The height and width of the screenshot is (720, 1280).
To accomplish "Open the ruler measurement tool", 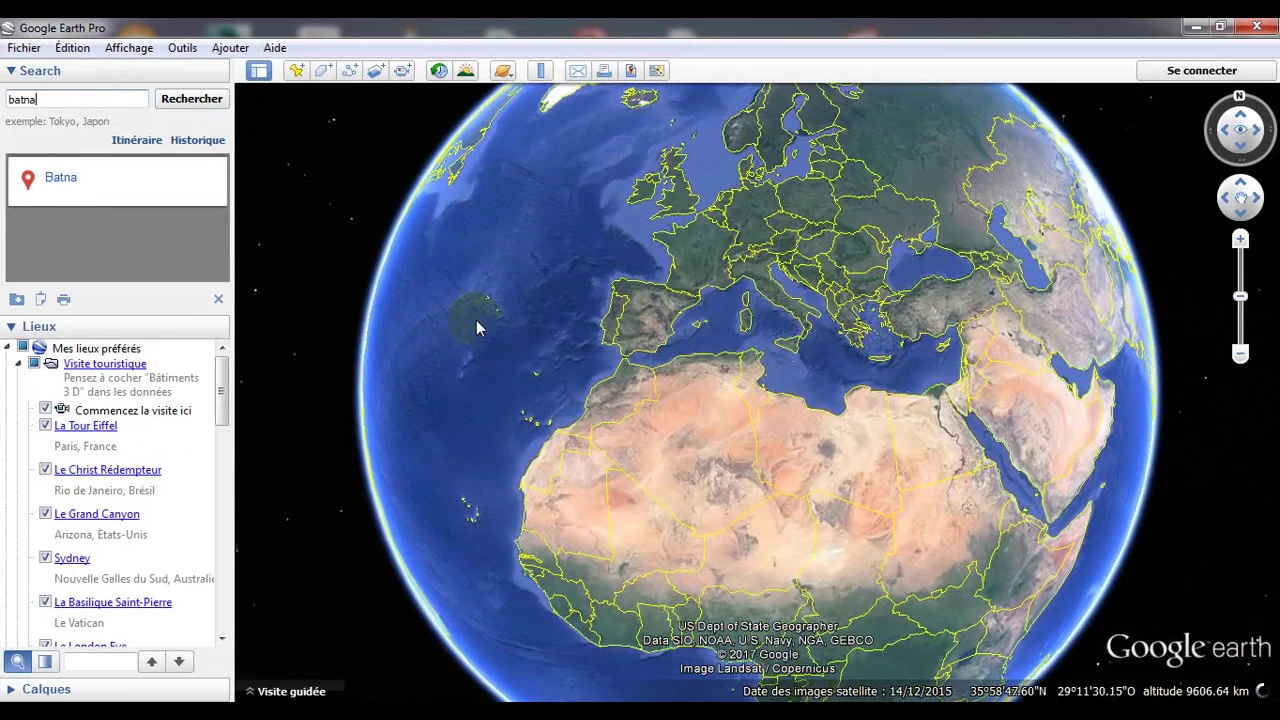I will [x=541, y=71].
